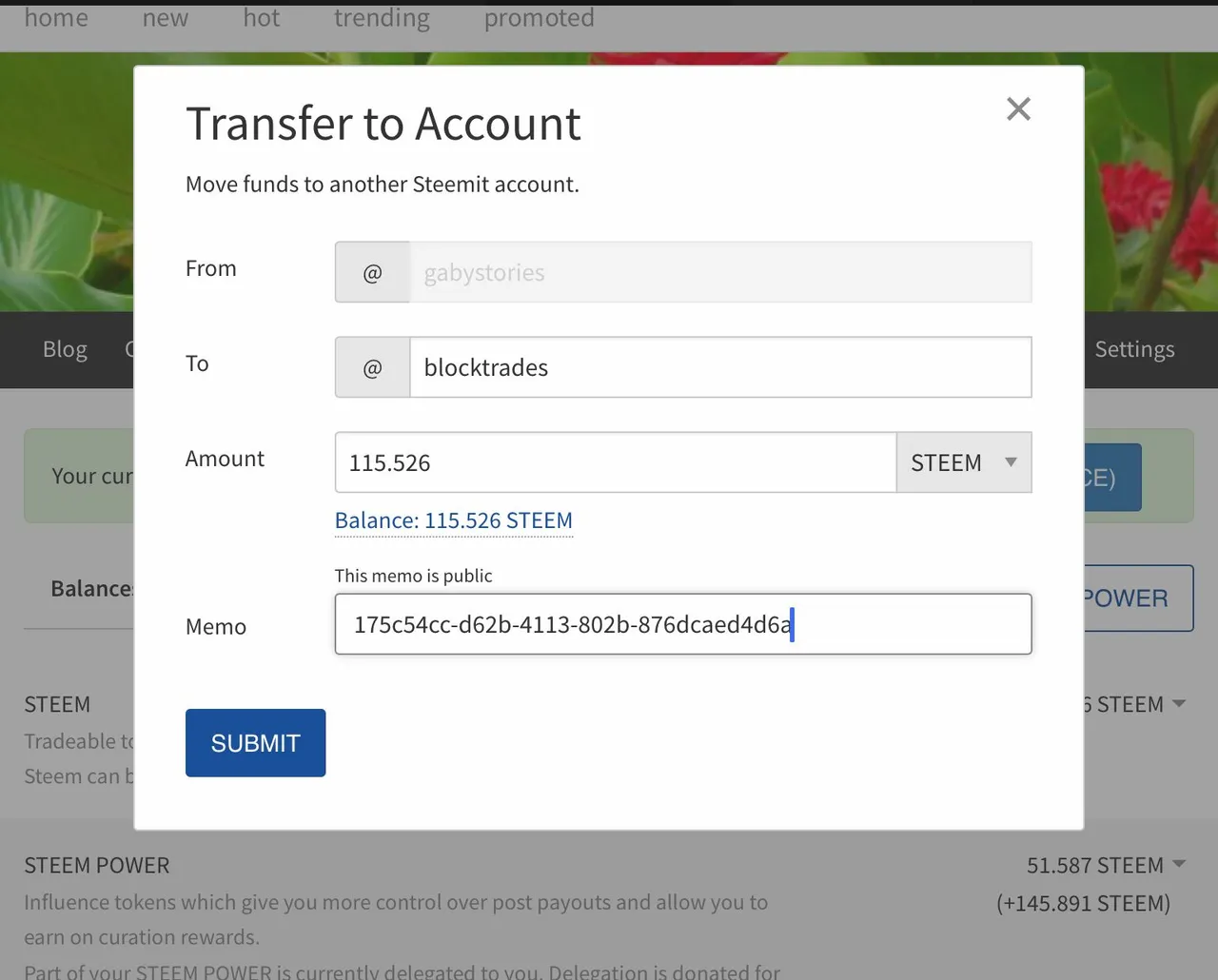Switch to the new posts tab

pos(166,19)
